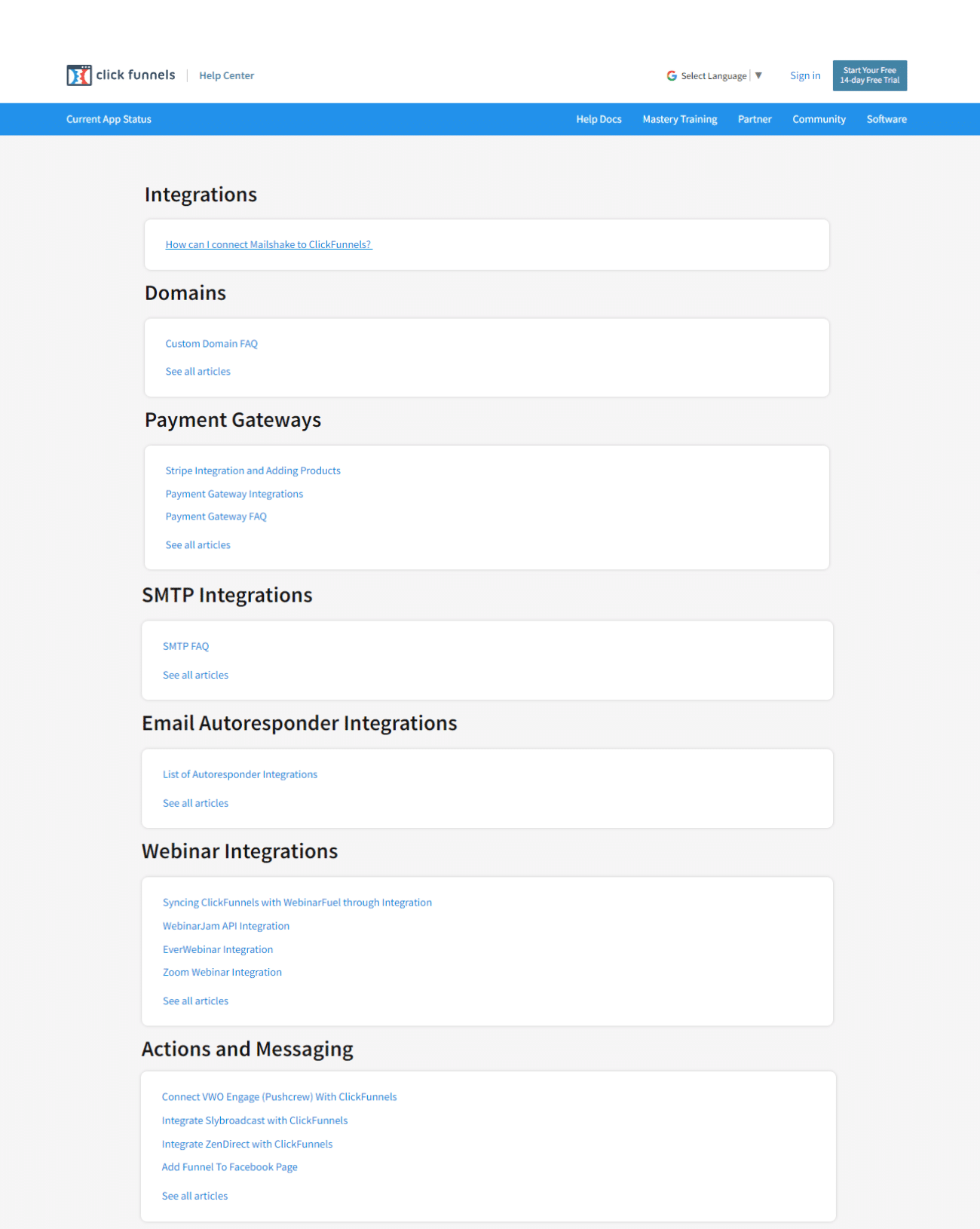
Task: See all articles under Webinar Integrations
Action: [x=195, y=1001]
